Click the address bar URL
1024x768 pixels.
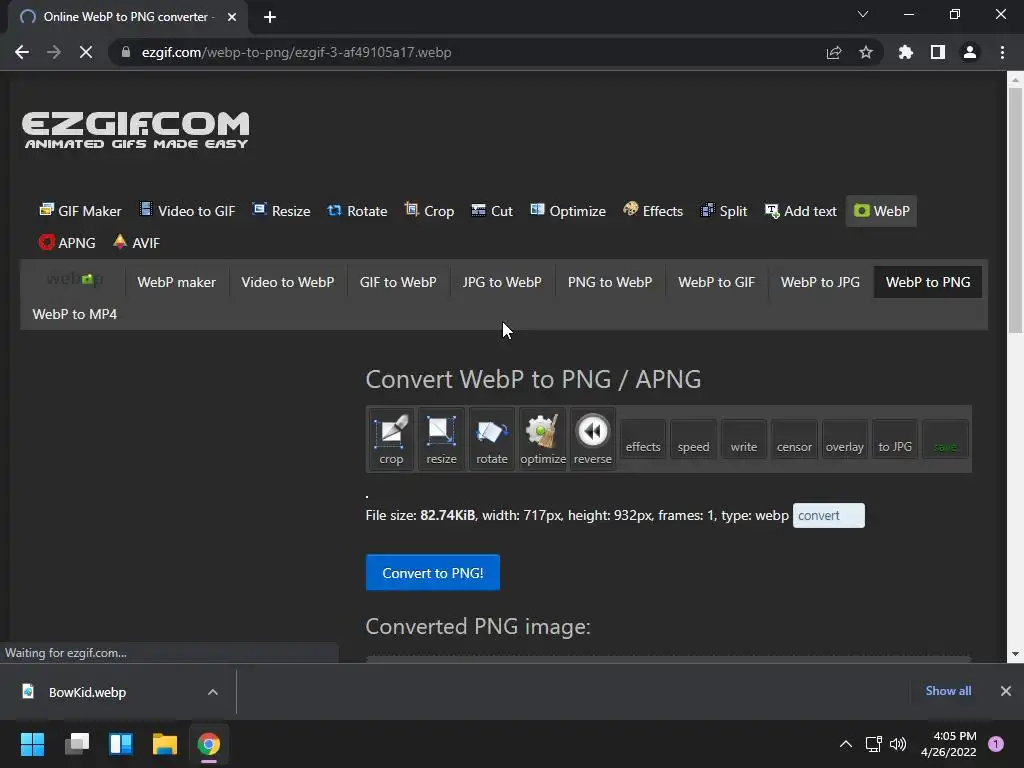pos(296,52)
